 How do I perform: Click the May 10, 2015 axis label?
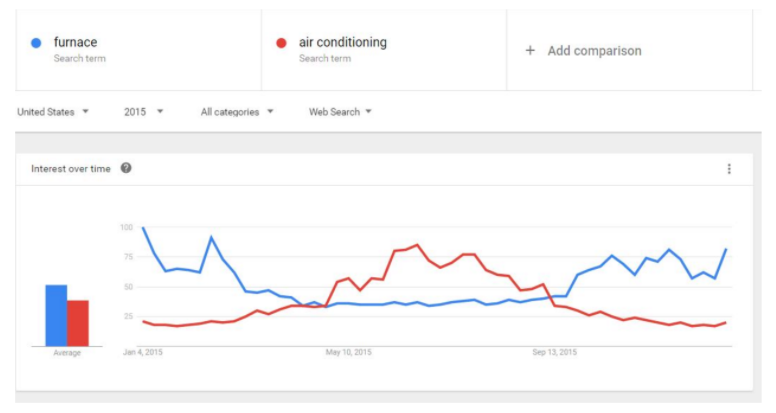pyautogui.click(x=348, y=352)
